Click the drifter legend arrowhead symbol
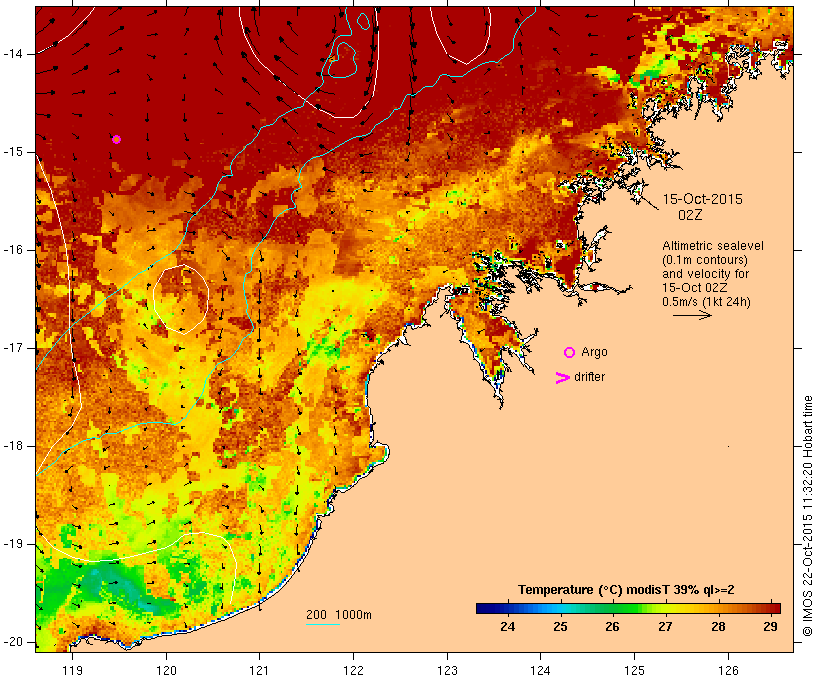Image resolution: width=820 pixels, height=680 pixels. 562,378
